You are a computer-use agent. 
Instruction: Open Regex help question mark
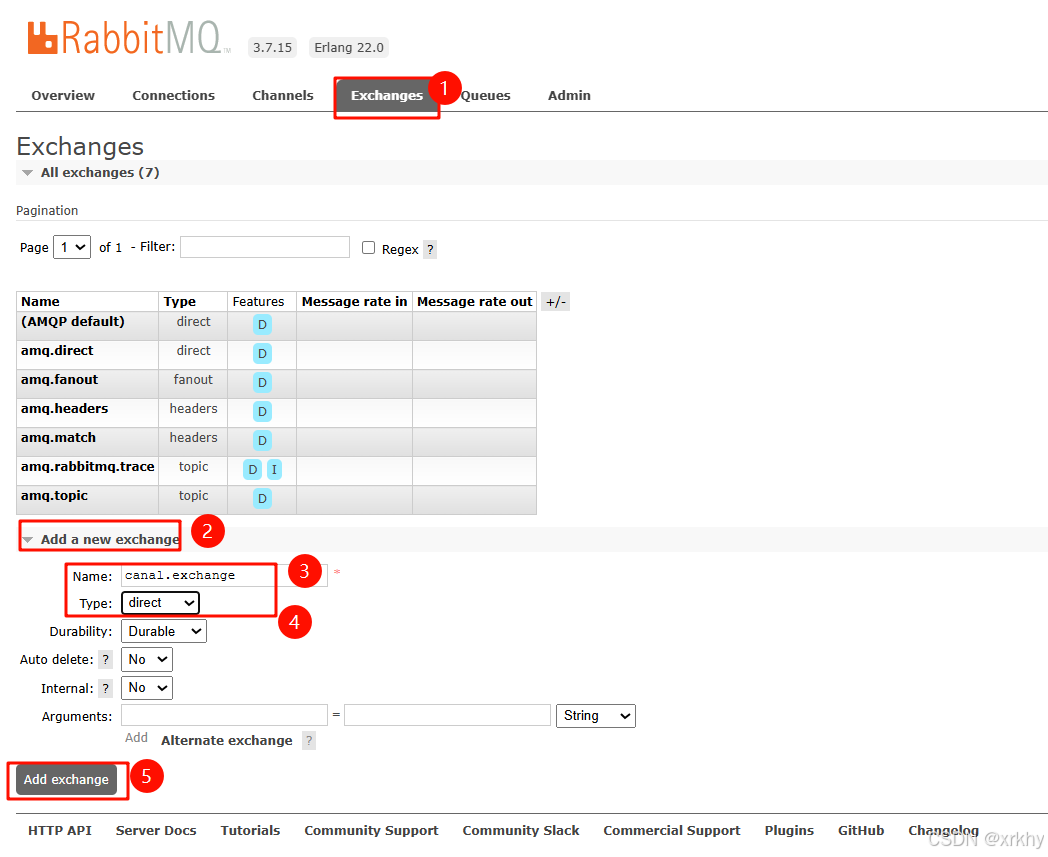tap(430, 249)
